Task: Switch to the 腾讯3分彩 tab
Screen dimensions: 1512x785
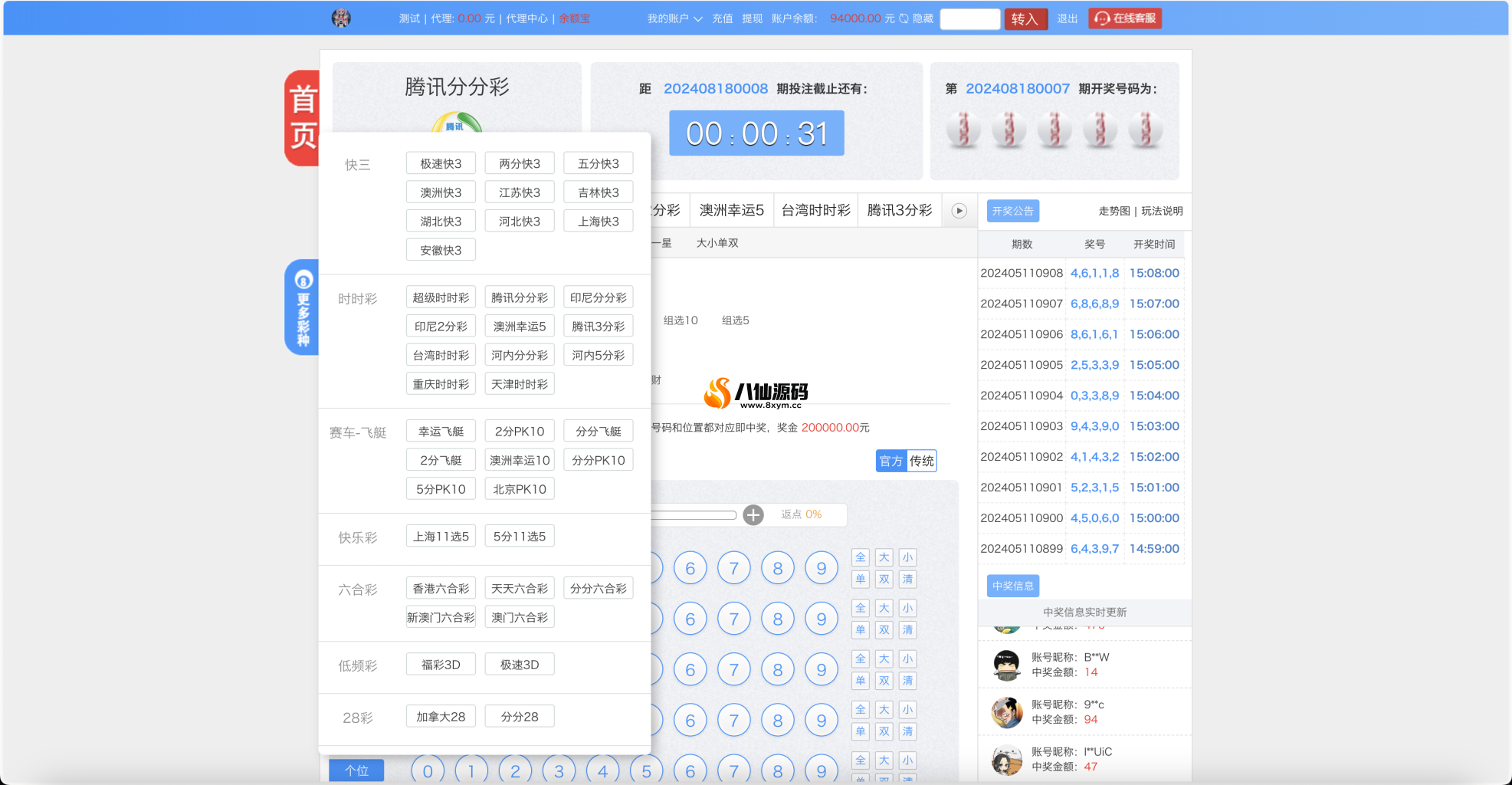Action: [x=899, y=209]
